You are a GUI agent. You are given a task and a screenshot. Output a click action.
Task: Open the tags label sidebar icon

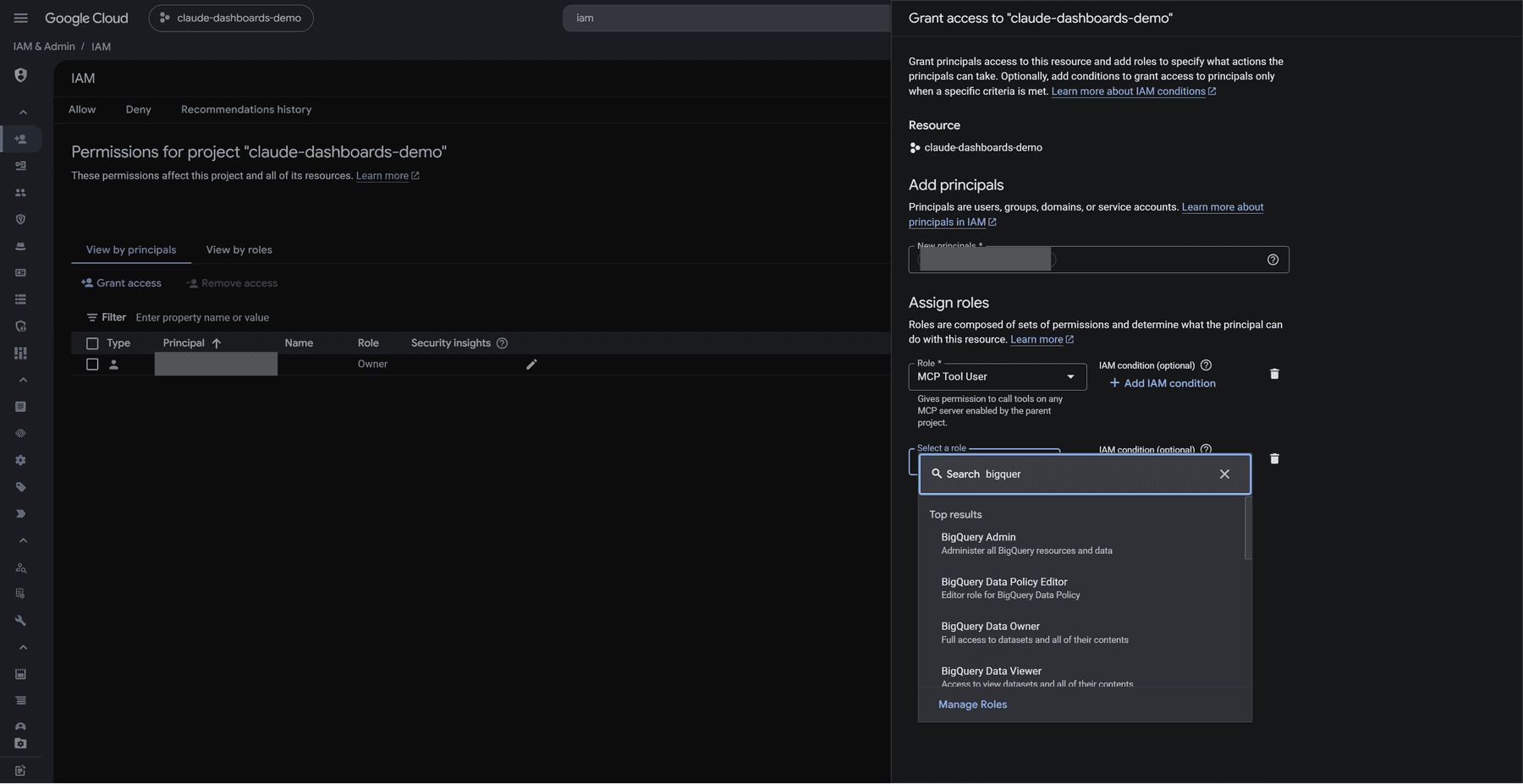[21, 487]
